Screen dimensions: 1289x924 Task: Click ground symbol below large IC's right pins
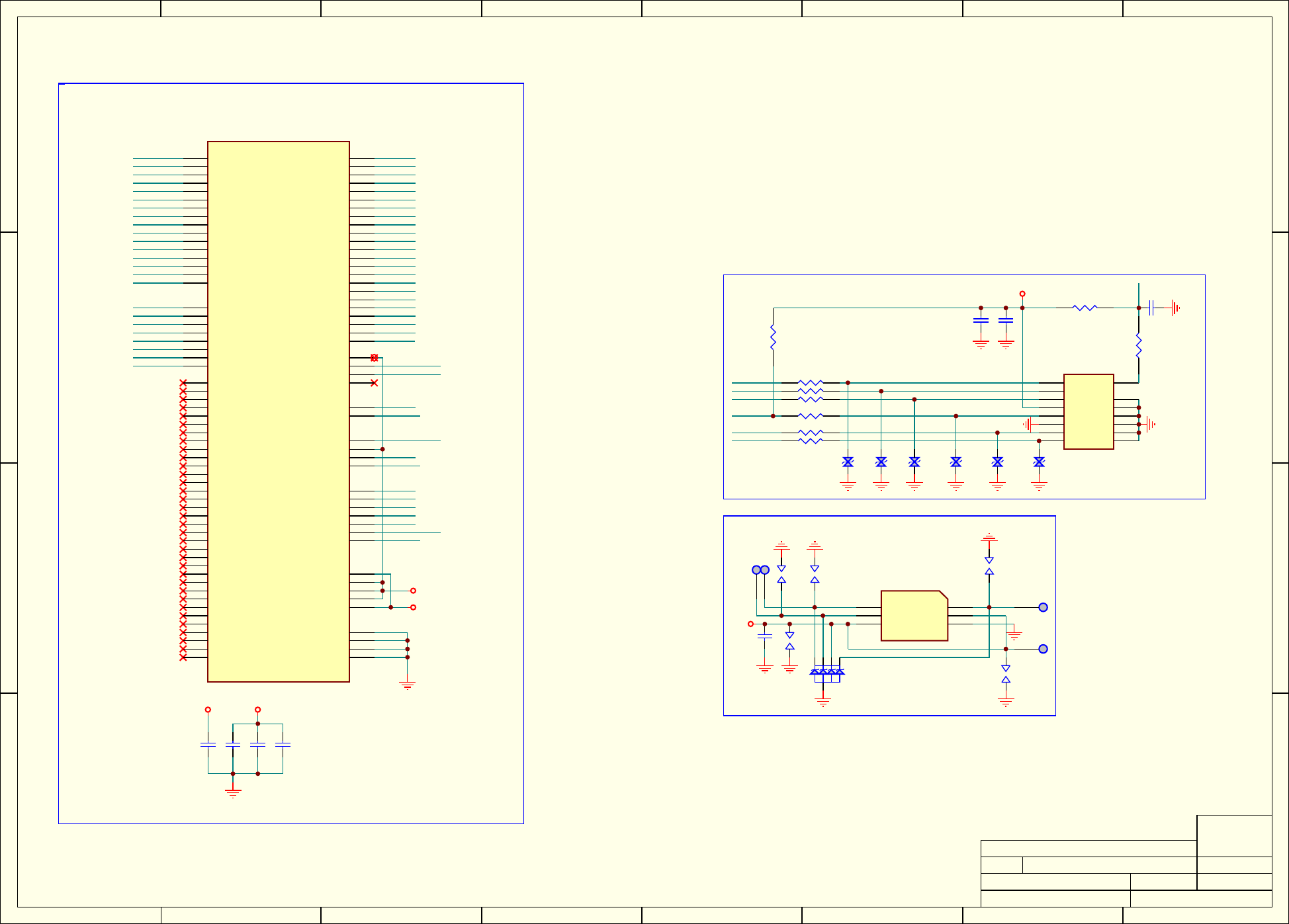(x=408, y=685)
